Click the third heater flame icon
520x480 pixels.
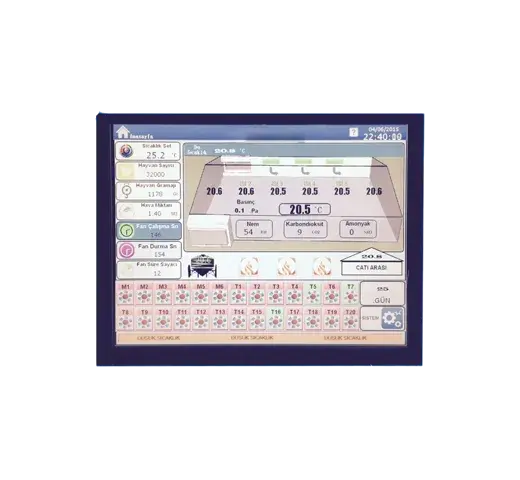[x=322, y=266]
